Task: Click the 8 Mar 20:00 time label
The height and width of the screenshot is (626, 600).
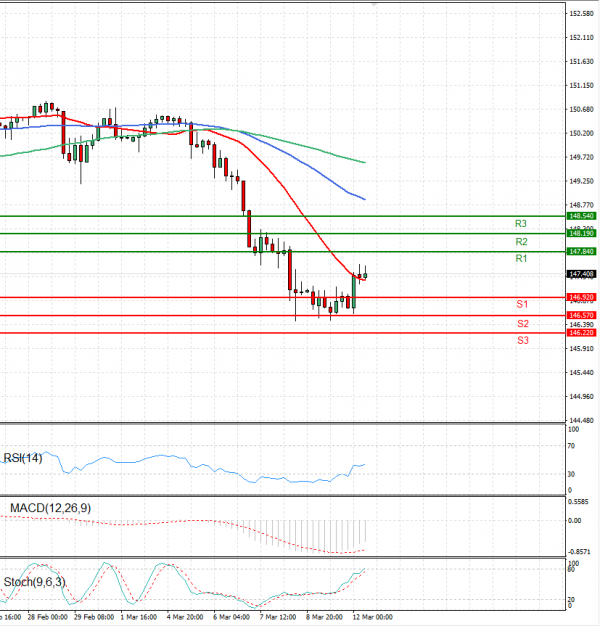Action: point(324,617)
